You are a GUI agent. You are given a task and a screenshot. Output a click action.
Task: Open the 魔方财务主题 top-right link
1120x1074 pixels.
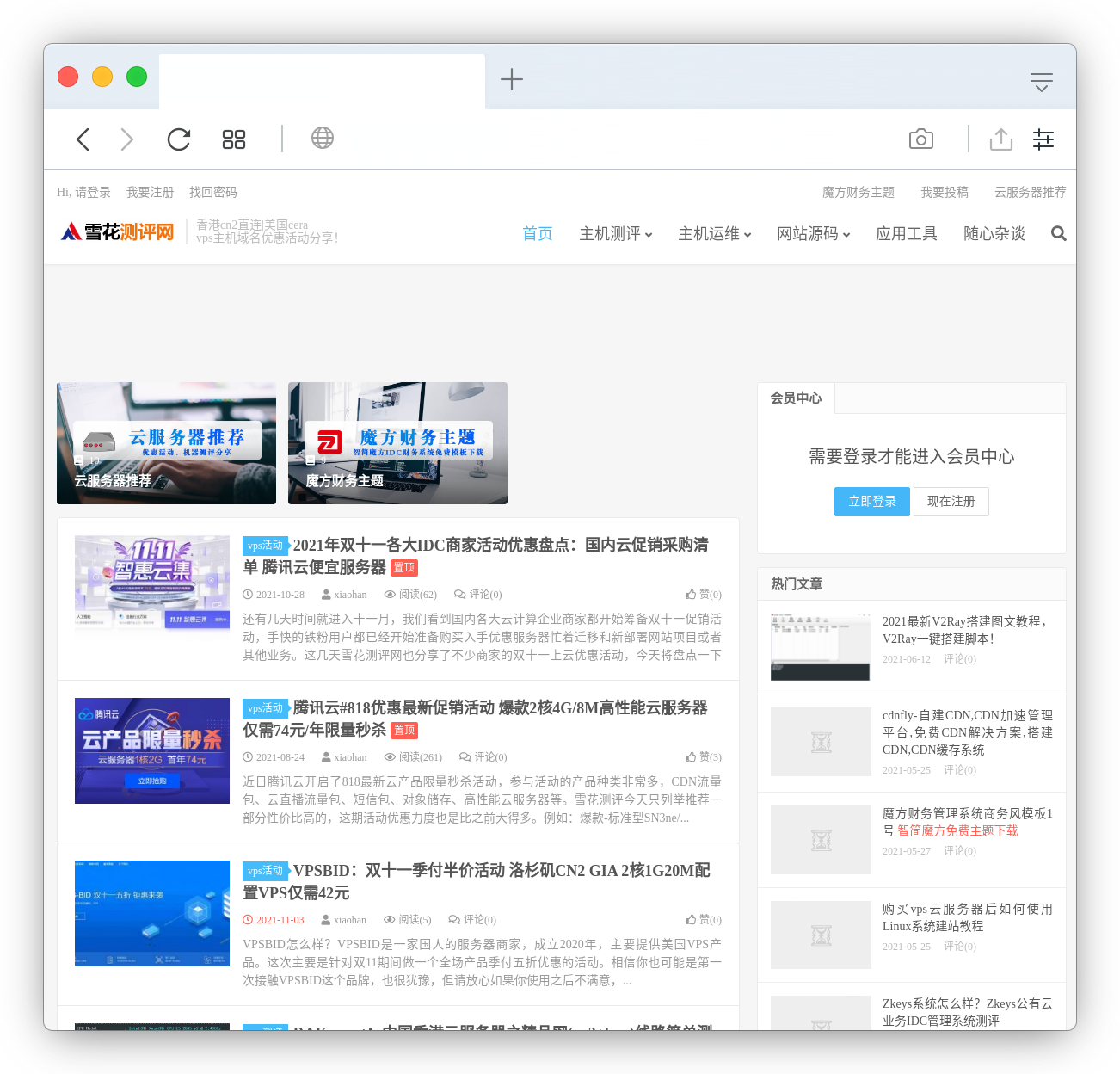click(x=858, y=193)
